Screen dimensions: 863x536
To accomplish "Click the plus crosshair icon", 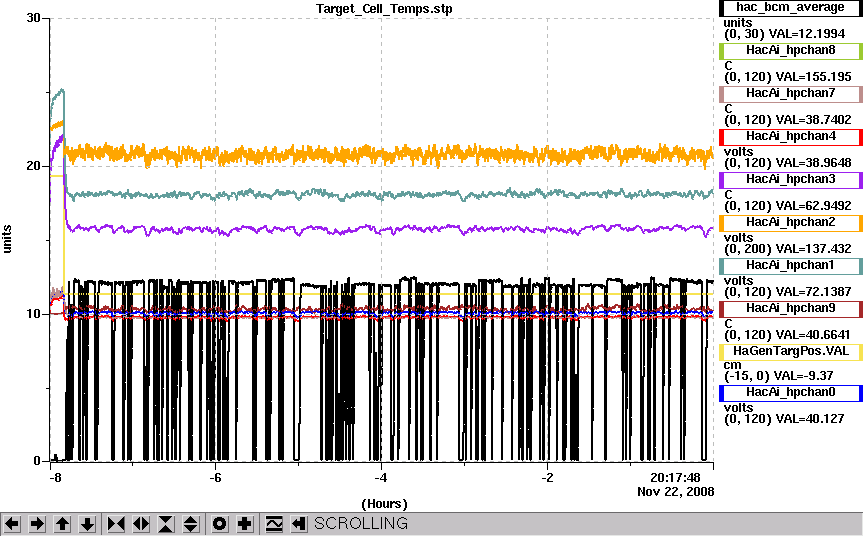I will point(244,523).
